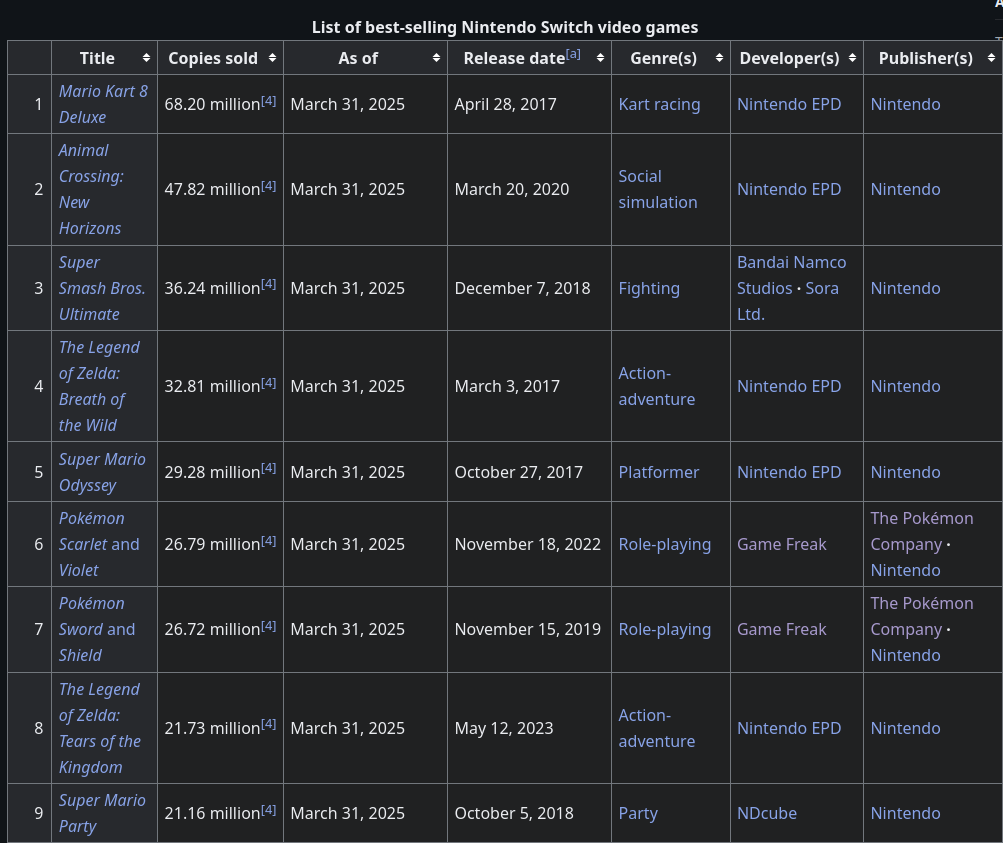This screenshot has width=1003, height=843.
Task: Select the April 28, 2017 release date cell
Action: coord(529,104)
